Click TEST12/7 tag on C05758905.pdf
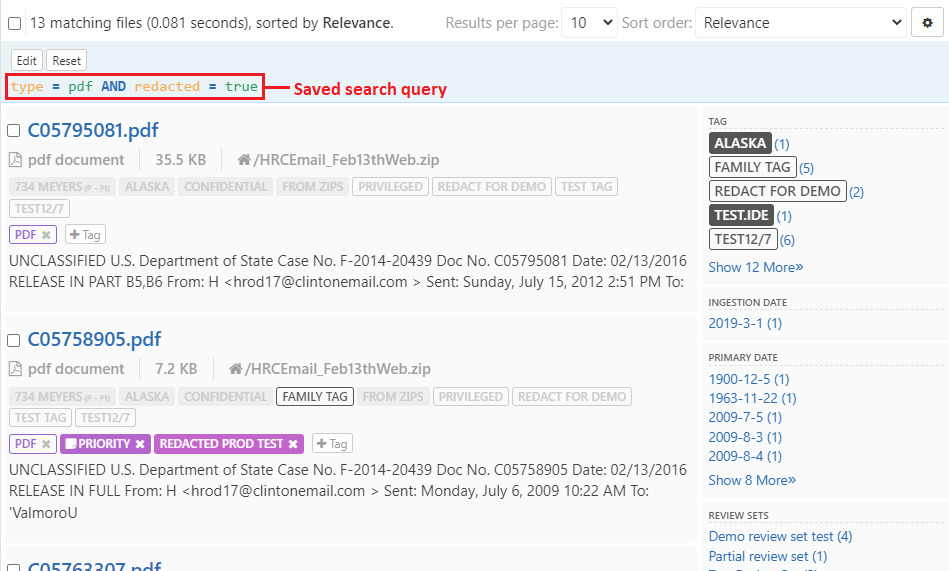Viewport: 949px width, 571px height. (x=105, y=418)
